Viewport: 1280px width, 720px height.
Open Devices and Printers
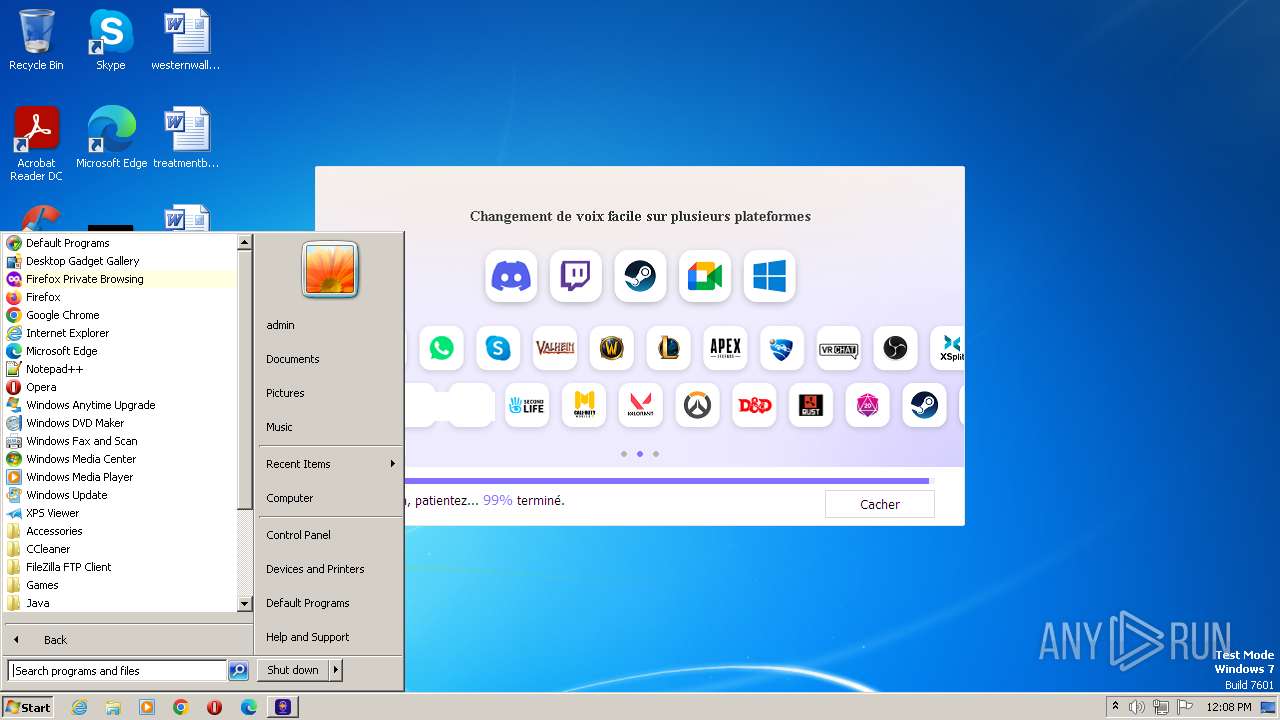329,569
